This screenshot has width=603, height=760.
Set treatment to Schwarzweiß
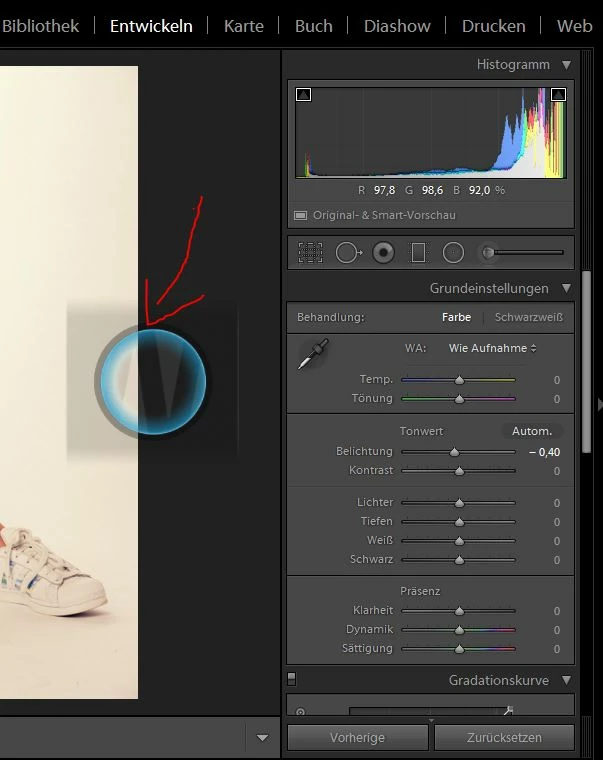tap(529, 317)
